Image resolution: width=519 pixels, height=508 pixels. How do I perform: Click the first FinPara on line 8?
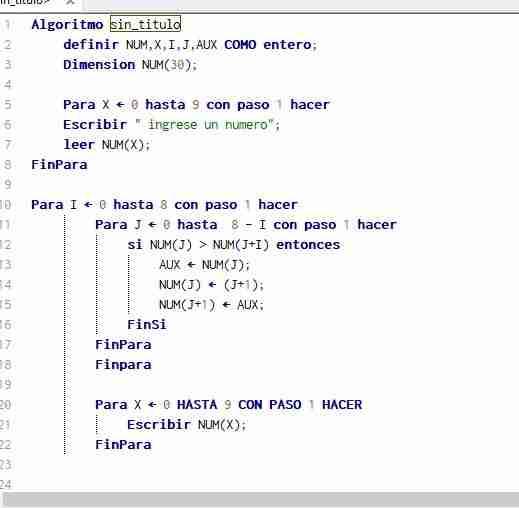tap(59, 164)
